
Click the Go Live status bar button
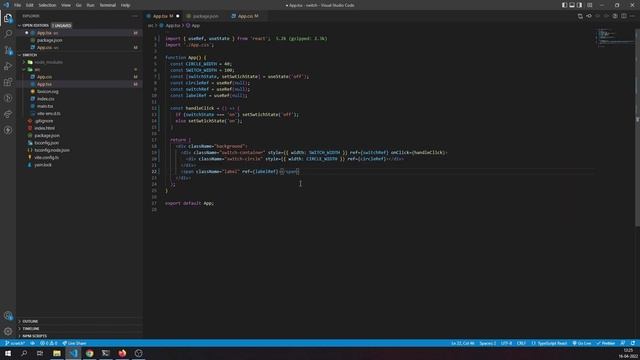[x=582, y=343]
